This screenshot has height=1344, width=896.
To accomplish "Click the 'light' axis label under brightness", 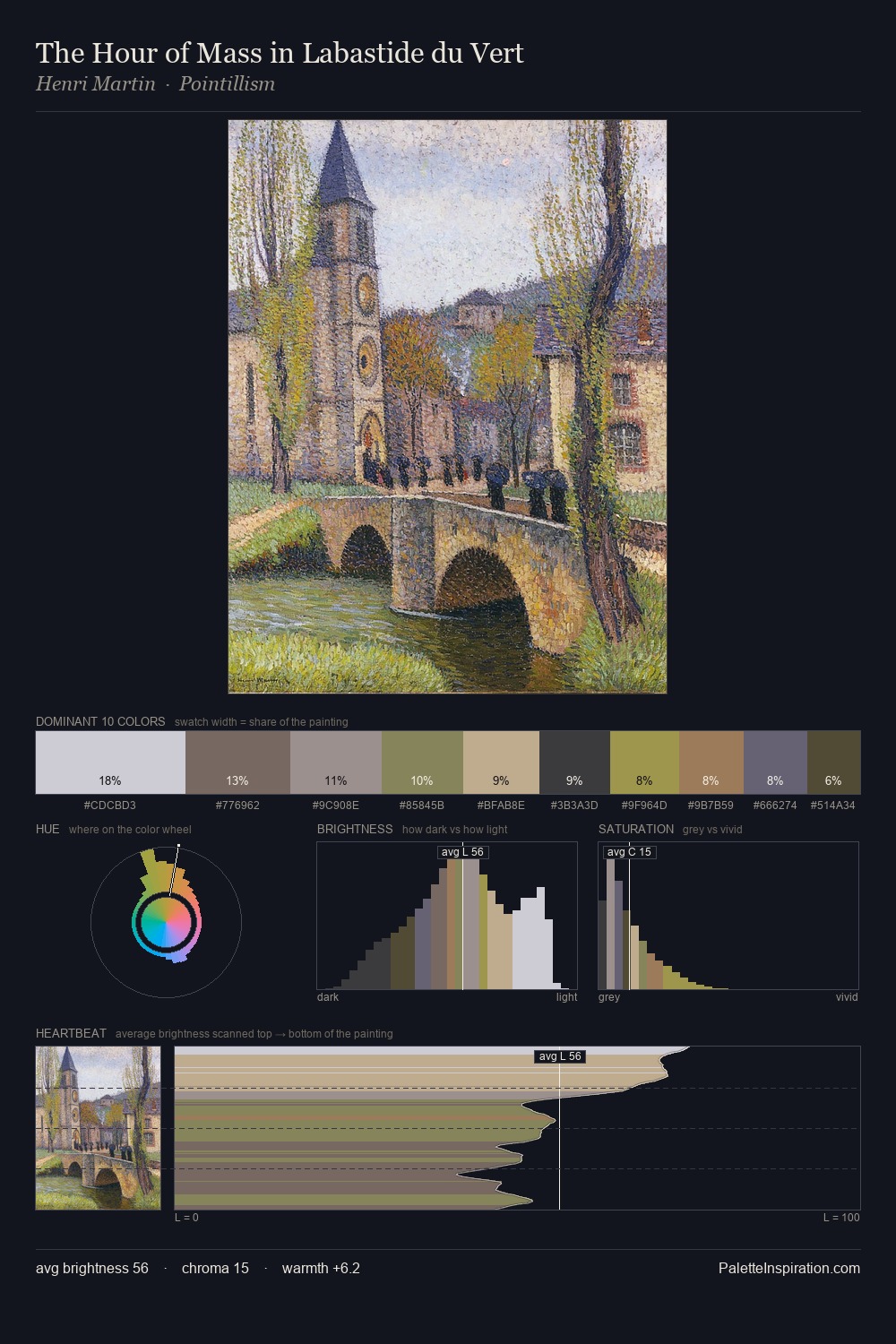I will 566,996.
